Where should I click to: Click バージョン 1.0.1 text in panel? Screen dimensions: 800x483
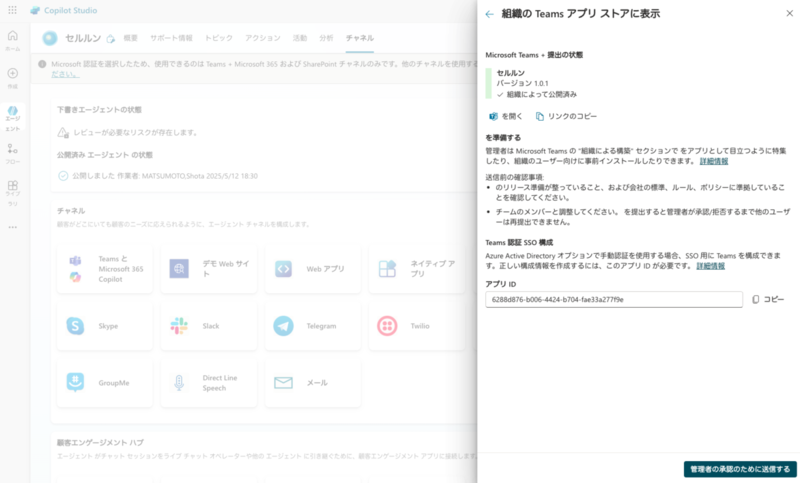point(522,84)
